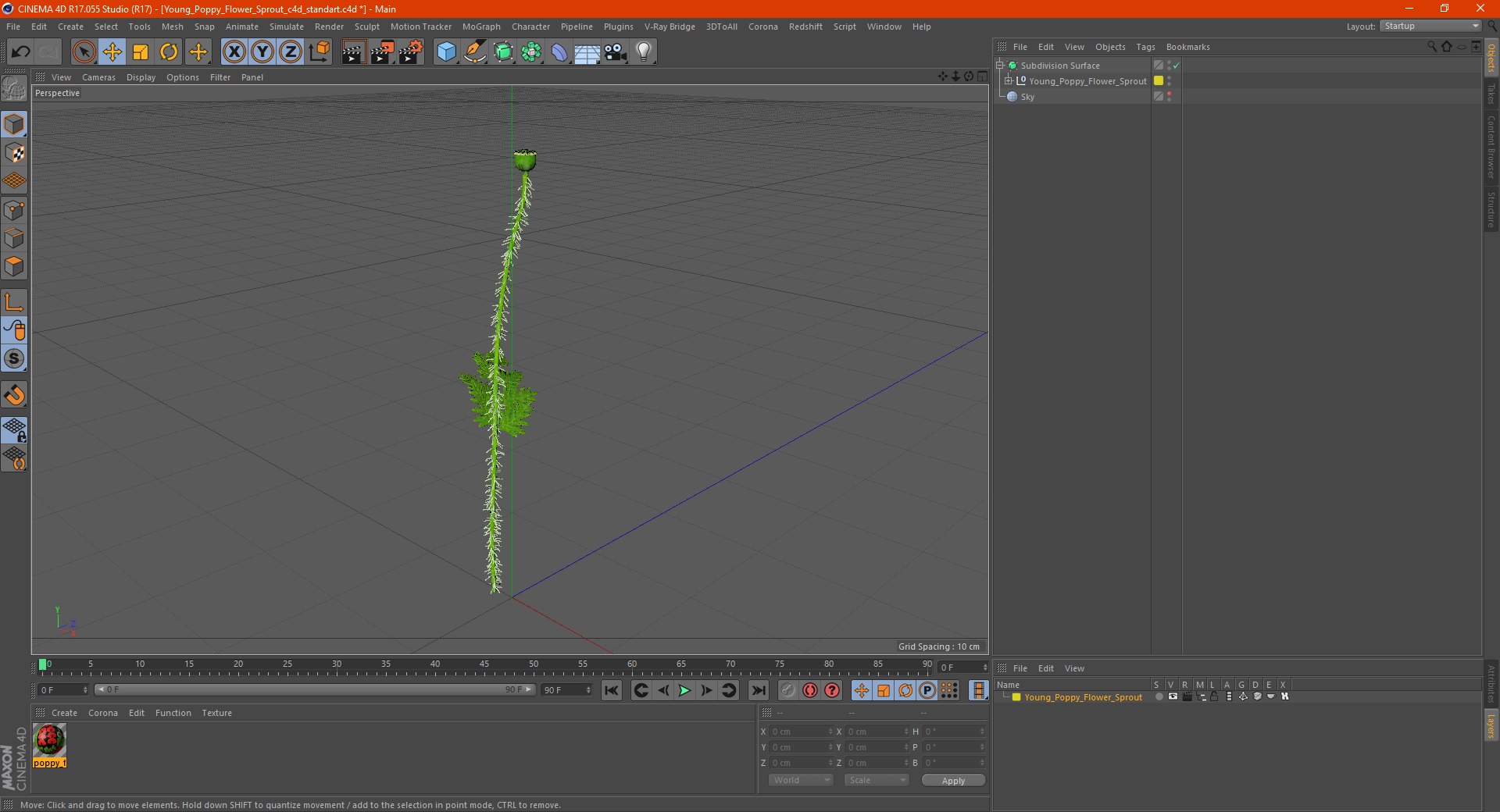Toggle X axis lock

pos(234,52)
